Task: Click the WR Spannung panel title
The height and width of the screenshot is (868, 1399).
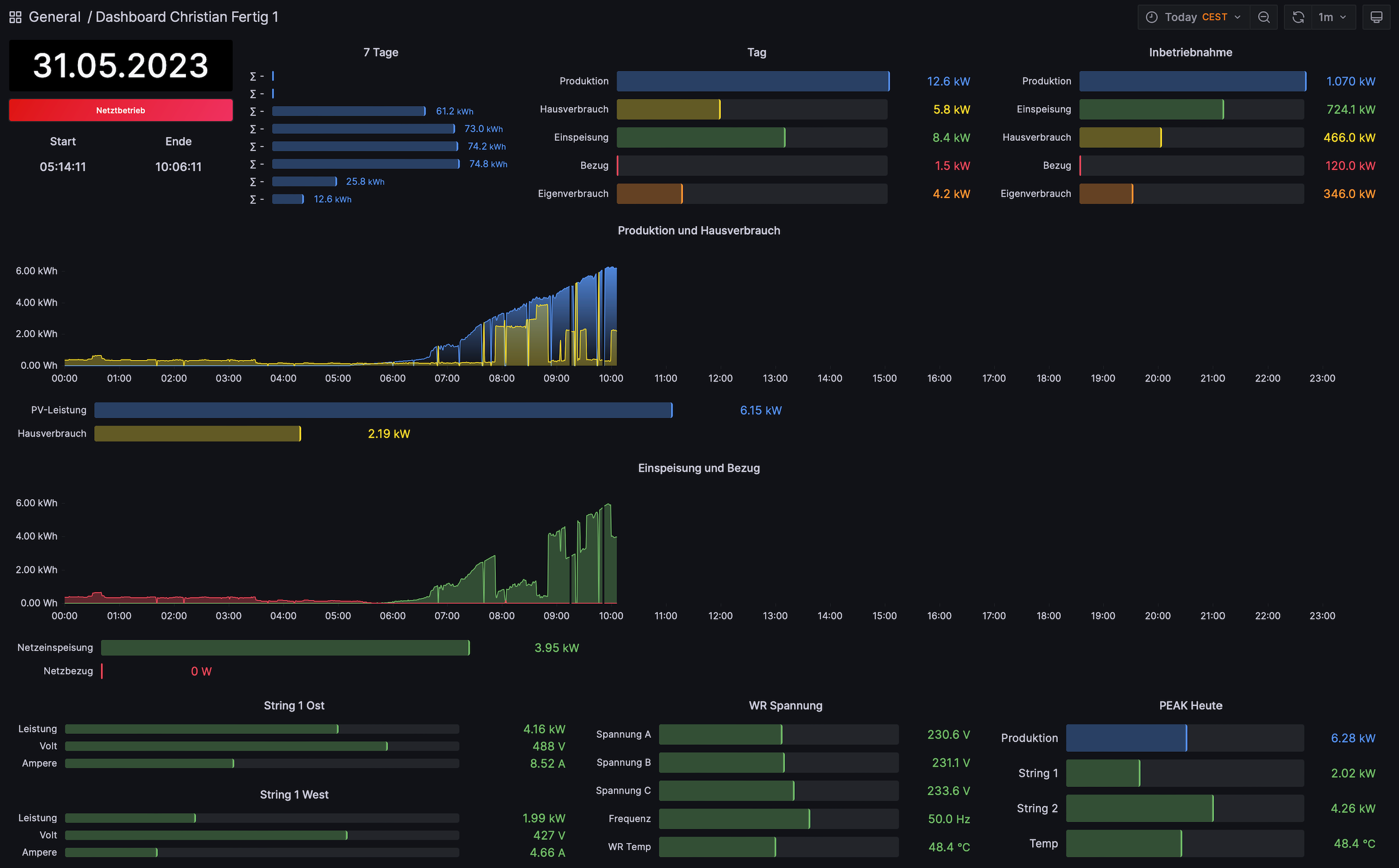Action: coord(785,706)
